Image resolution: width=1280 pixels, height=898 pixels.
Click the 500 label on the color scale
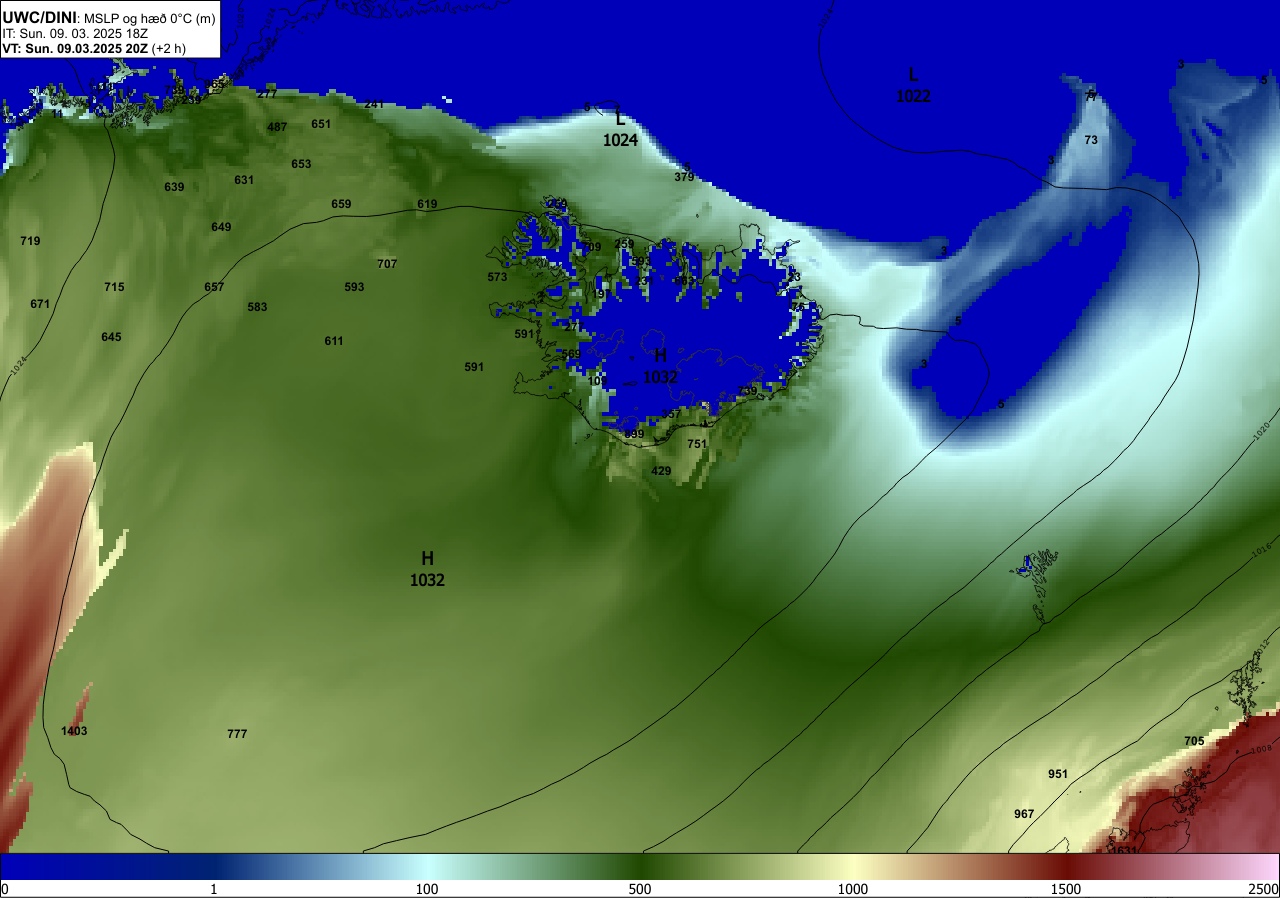640,889
